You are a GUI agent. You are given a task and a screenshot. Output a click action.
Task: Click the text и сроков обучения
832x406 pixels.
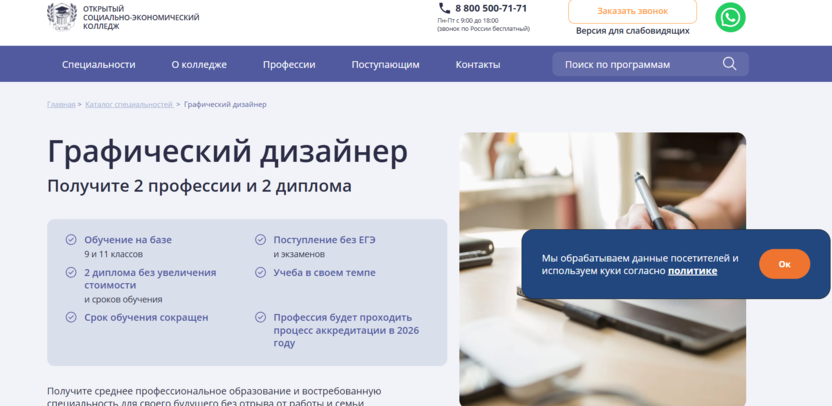pos(123,299)
